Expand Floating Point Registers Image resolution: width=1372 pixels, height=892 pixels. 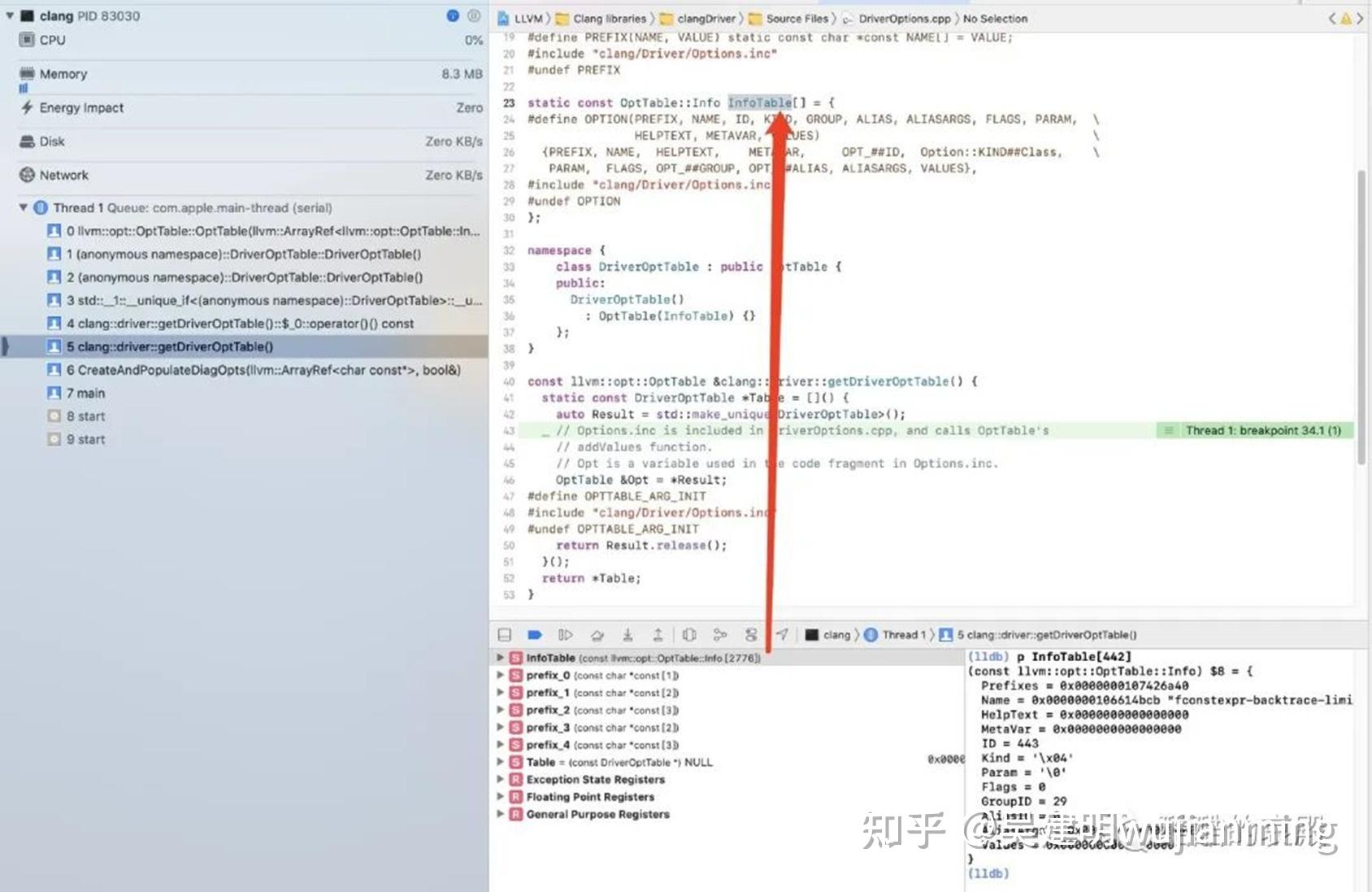pyautogui.click(x=500, y=797)
